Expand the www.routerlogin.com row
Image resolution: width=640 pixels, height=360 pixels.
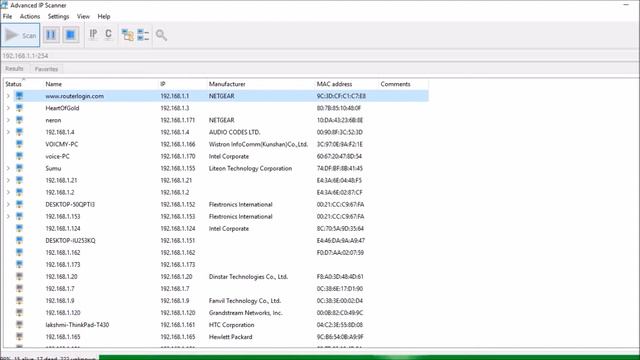pyautogui.click(x=8, y=96)
